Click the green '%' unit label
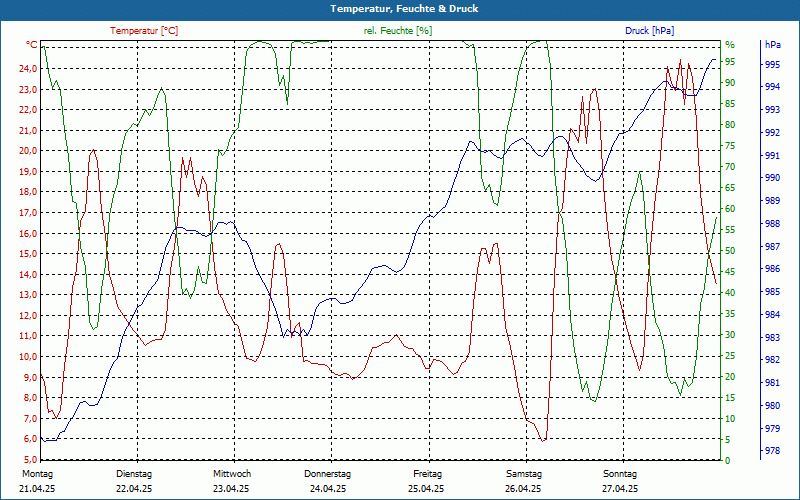 [730, 45]
